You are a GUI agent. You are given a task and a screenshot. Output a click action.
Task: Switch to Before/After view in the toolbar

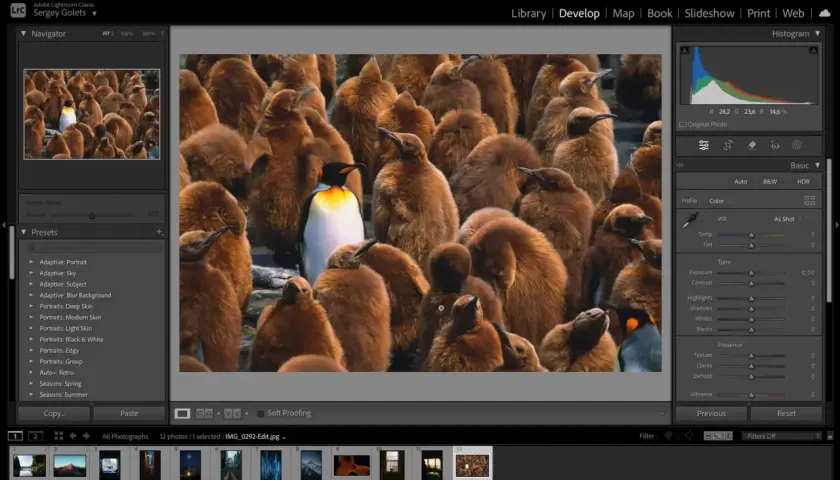coord(232,414)
